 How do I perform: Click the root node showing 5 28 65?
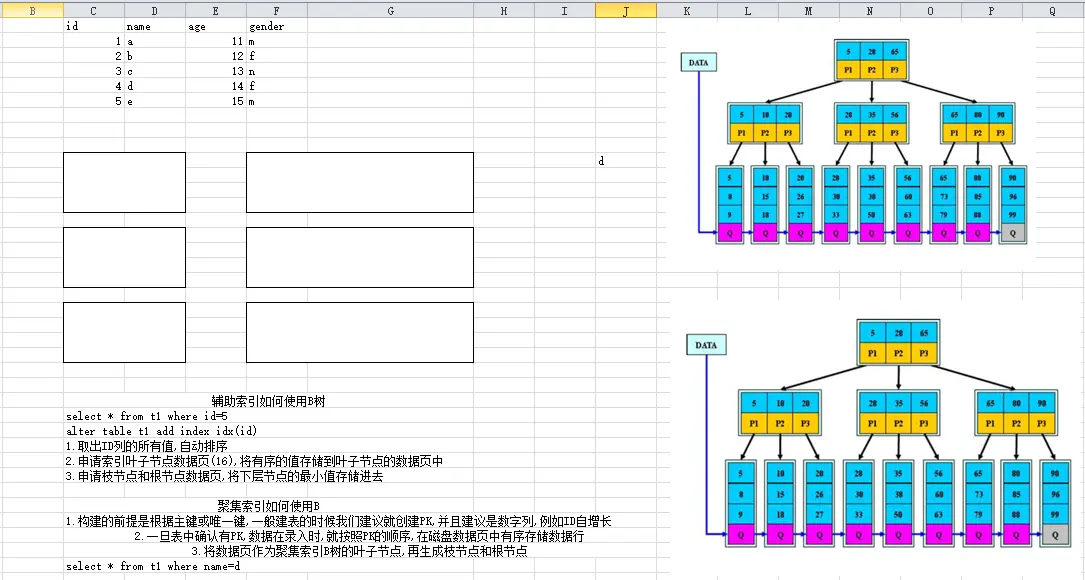click(x=871, y=56)
